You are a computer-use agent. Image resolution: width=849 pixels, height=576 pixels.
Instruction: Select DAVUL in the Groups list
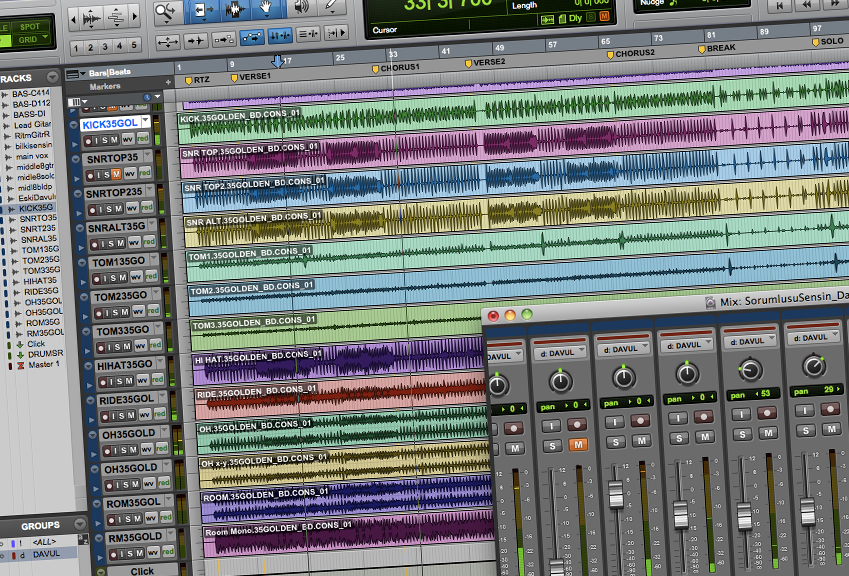(x=47, y=554)
